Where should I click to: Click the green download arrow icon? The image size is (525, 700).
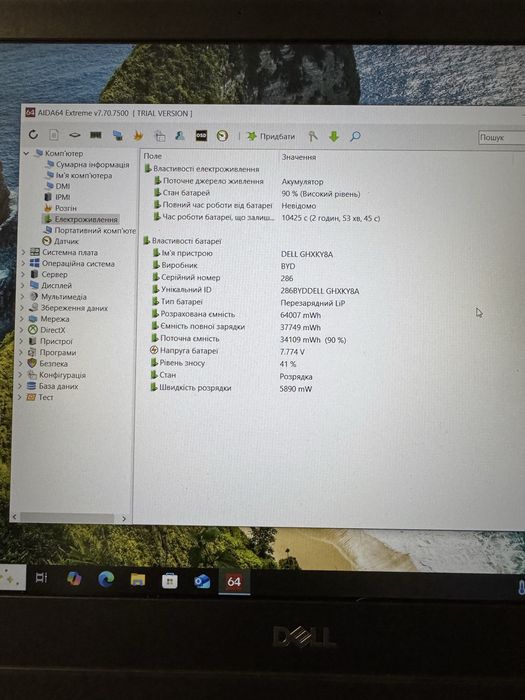(x=333, y=137)
